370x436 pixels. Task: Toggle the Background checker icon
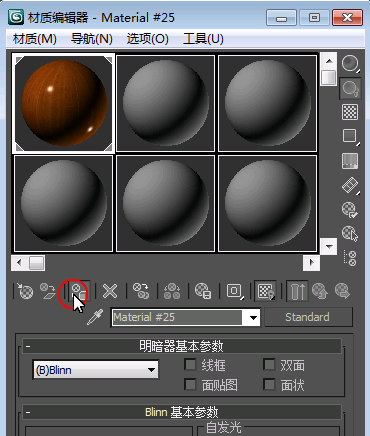(350, 112)
